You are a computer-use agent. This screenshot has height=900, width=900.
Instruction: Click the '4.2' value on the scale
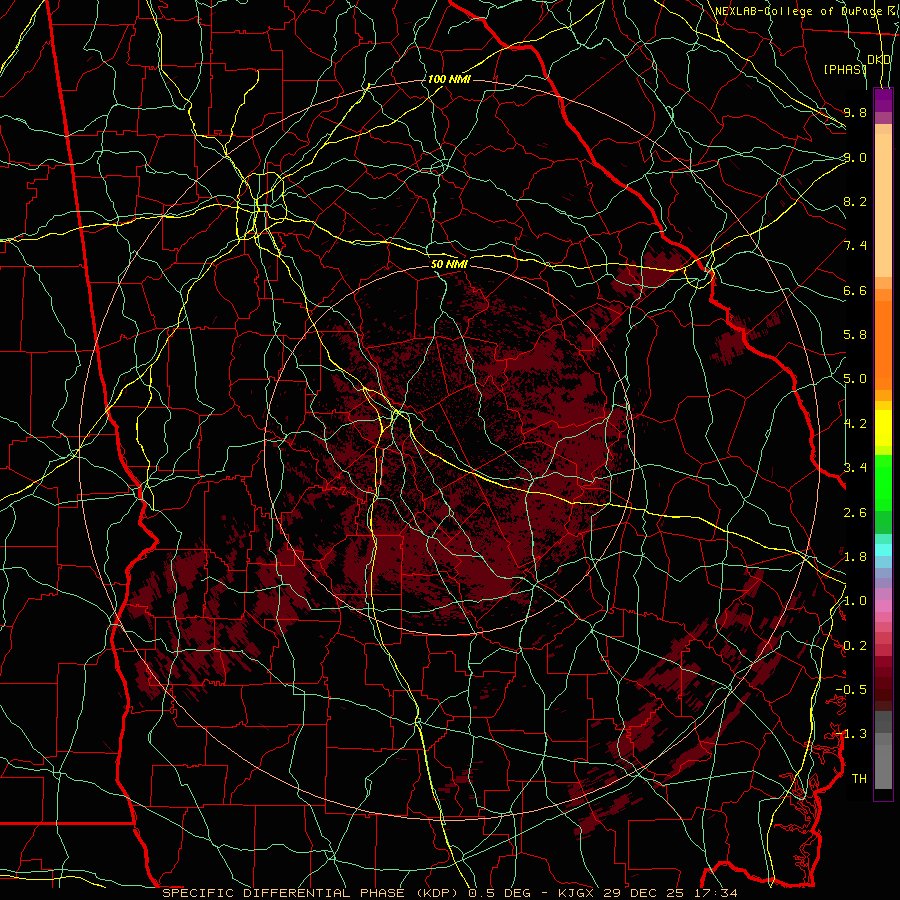tap(855, 424)
